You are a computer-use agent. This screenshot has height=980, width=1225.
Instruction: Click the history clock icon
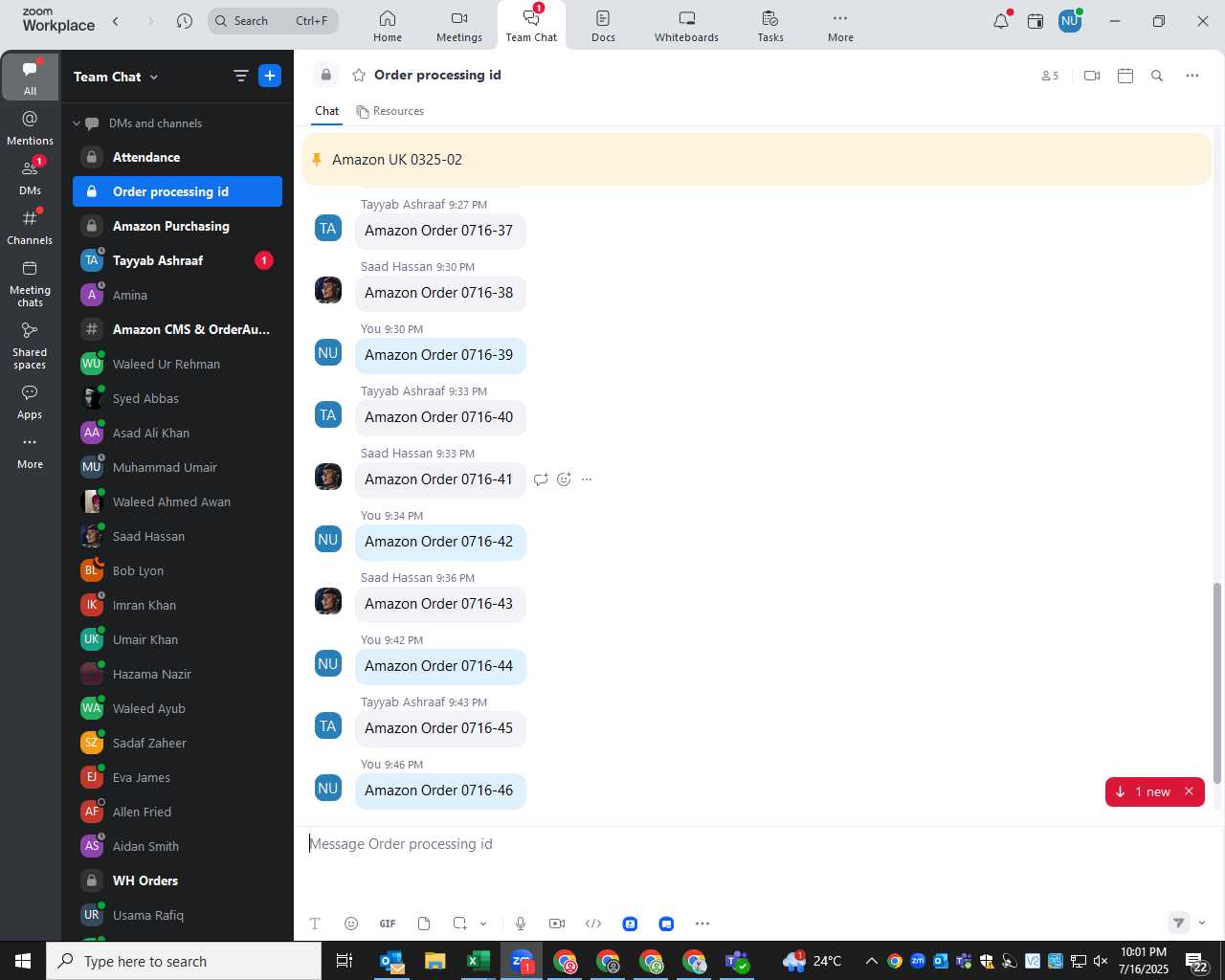click(x=185, y=21)
